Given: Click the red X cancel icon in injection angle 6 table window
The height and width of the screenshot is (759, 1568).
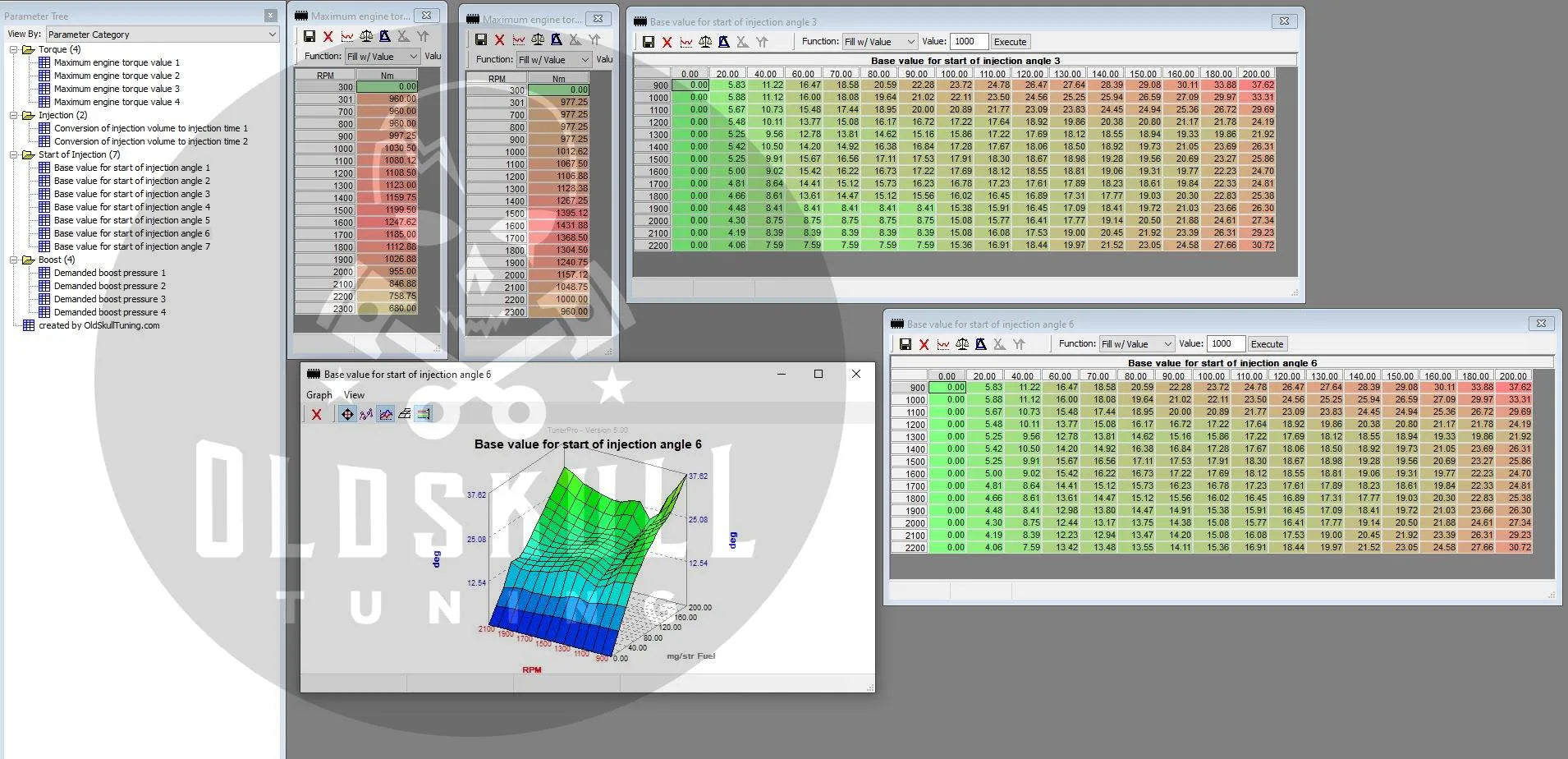Looking at the screenshot, I should pos(924,344).
